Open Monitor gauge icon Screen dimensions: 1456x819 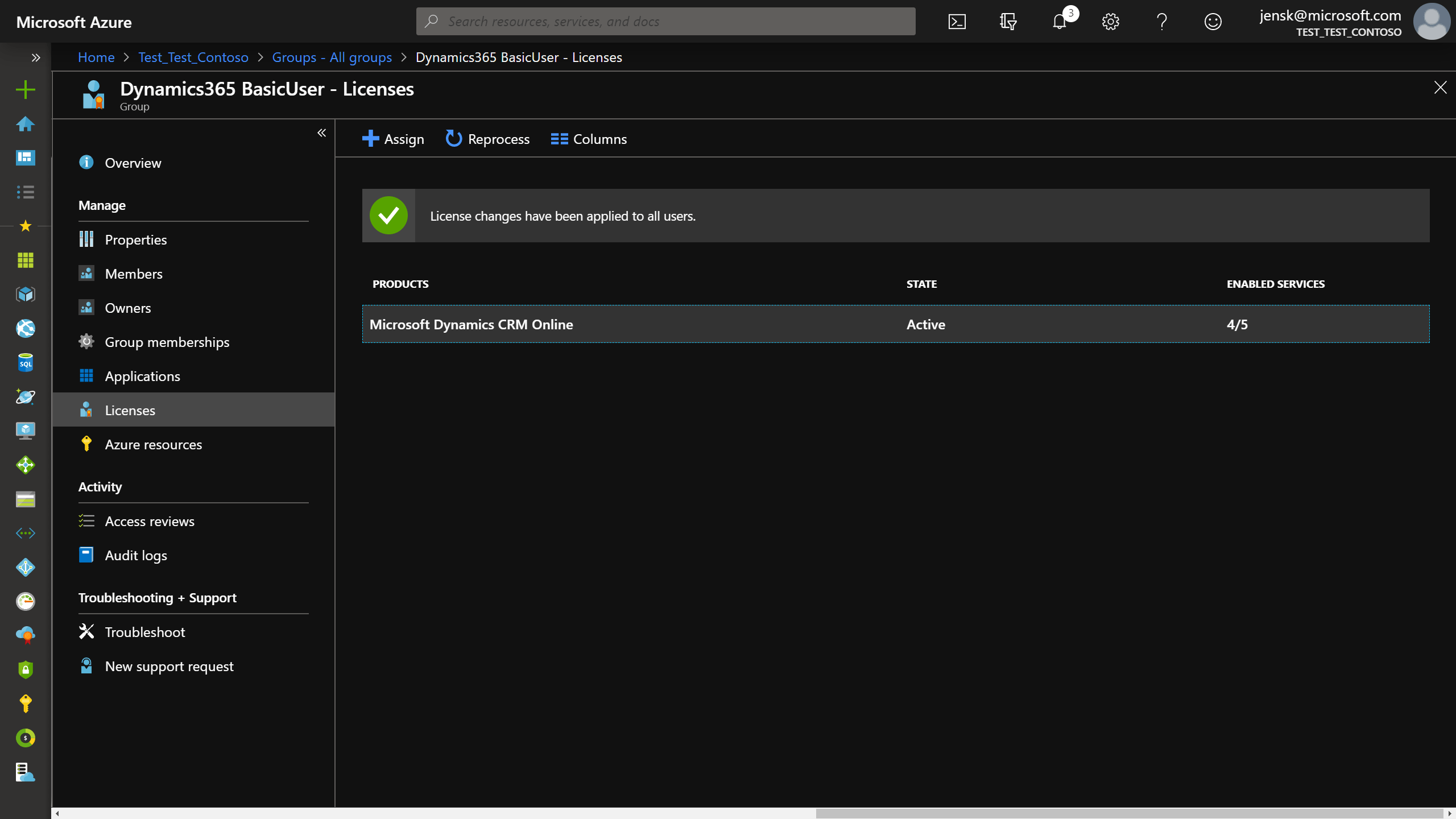point(26,601)
